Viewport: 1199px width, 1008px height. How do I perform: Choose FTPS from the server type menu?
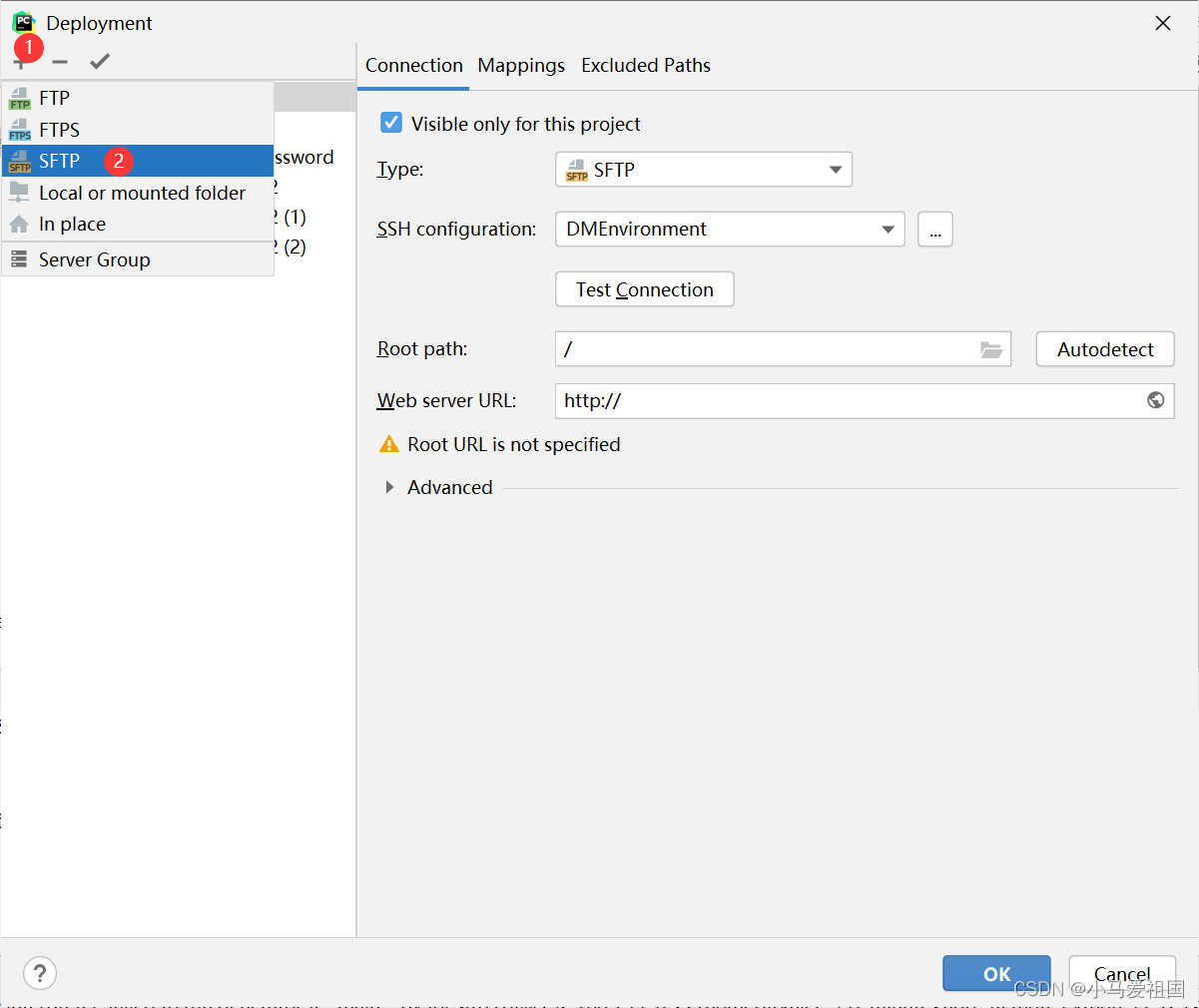click(138, 130)
